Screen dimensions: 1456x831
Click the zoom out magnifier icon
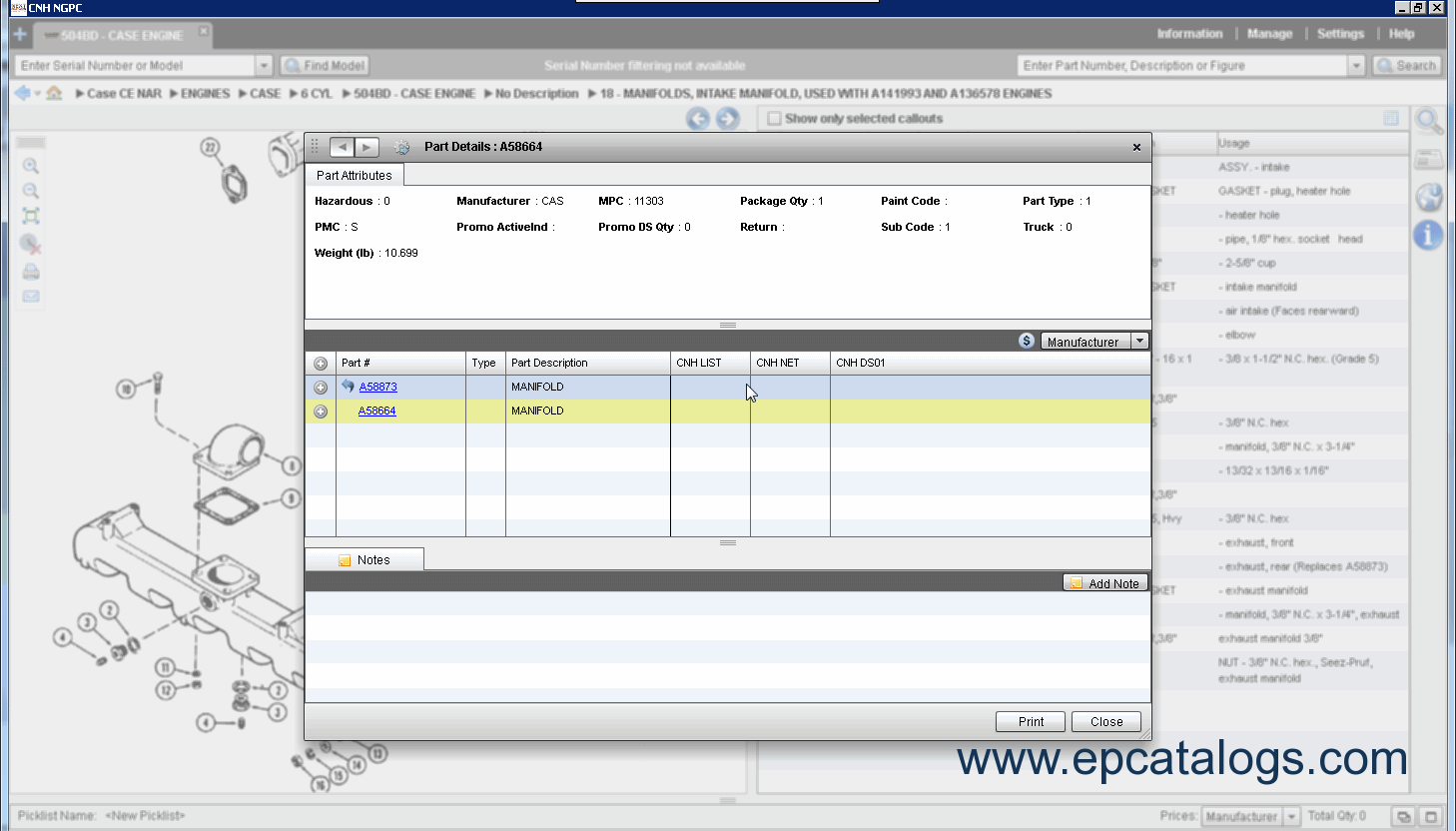[x=31, y=191]
